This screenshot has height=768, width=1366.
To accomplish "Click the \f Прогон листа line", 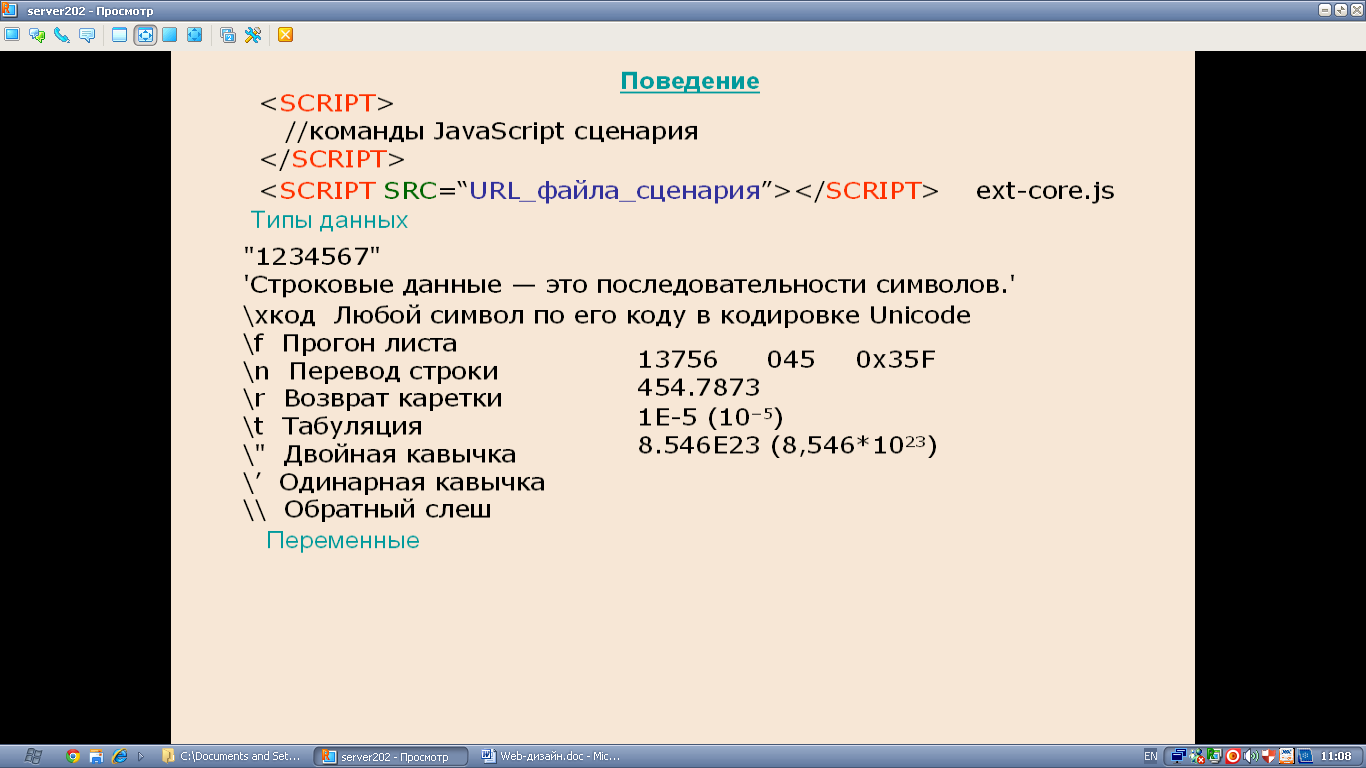I will (x=350, y=343).
